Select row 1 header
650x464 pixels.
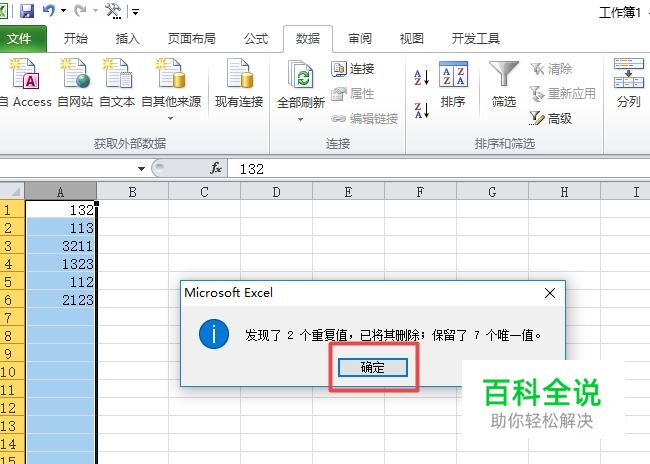[x=12, y=210]
